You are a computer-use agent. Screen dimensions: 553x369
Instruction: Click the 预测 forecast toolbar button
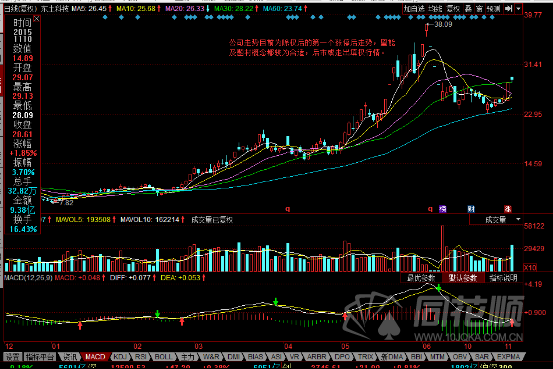(x=493, y=9)
